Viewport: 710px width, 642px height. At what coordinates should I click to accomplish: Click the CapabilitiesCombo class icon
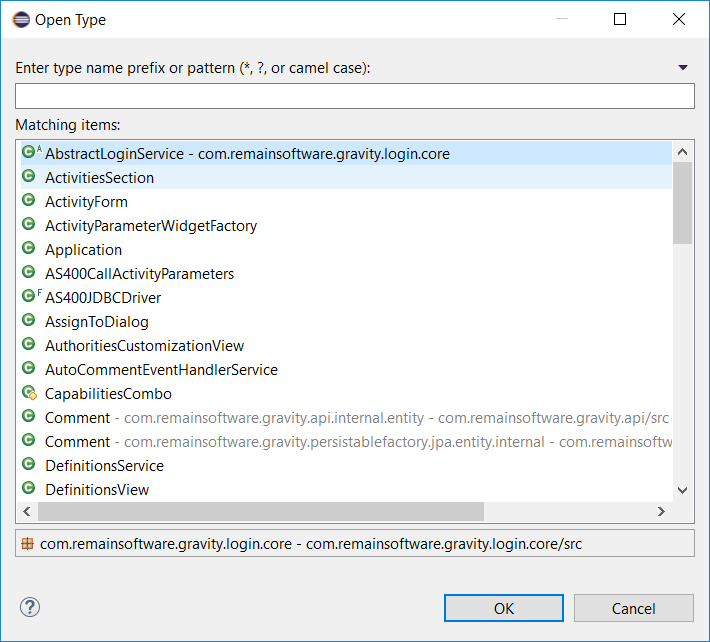pos(29,394)
